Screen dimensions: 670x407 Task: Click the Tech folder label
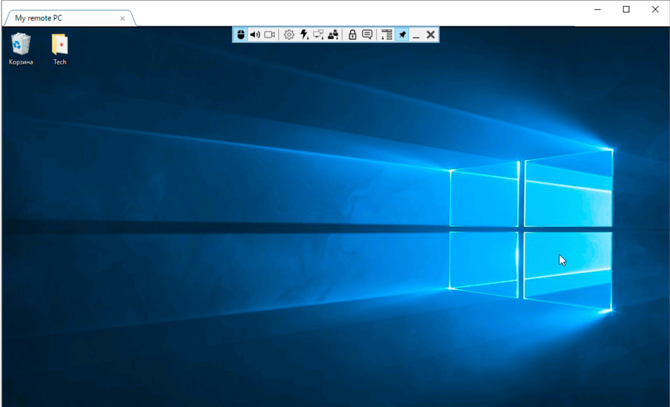tap(60, 62)
